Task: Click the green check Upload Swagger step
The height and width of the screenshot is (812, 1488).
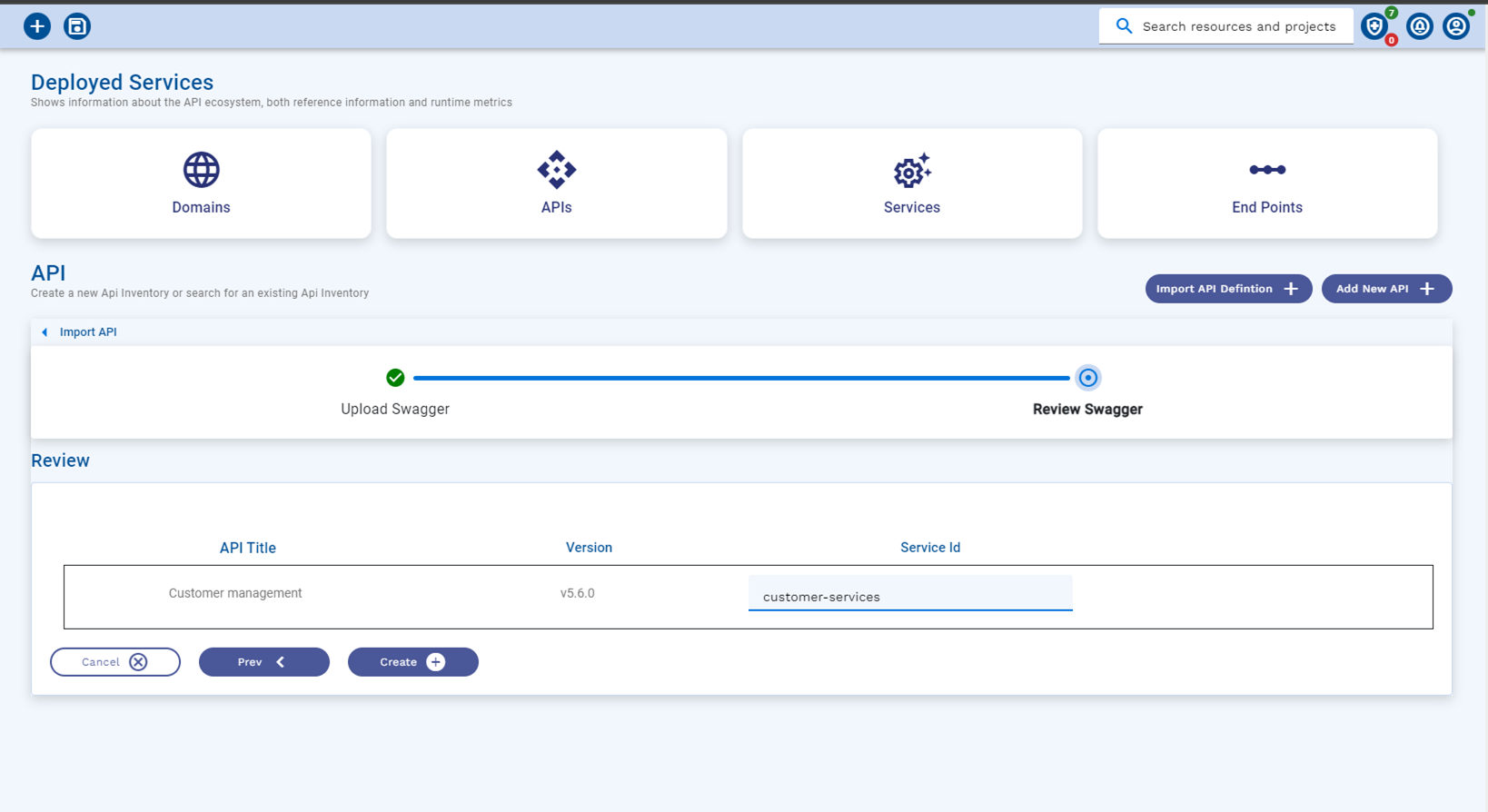Action: click(395, 378)
